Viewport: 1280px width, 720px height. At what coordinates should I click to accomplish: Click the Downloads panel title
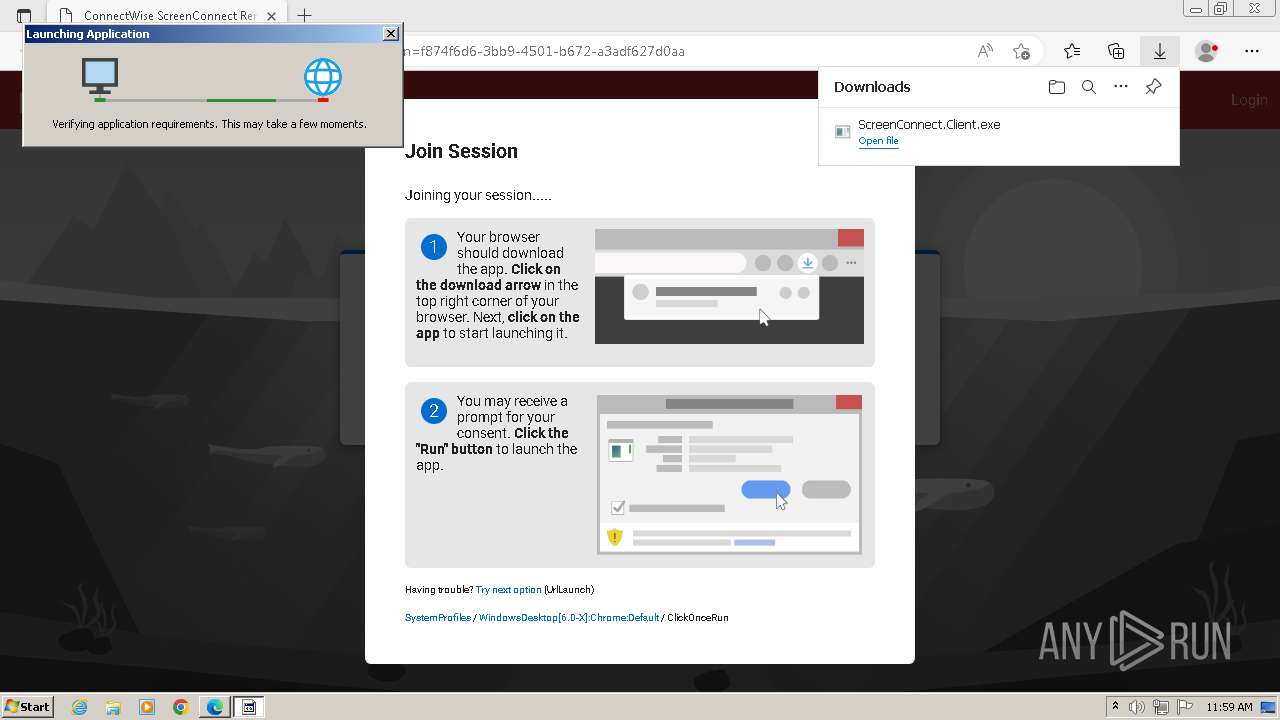click(872, 87)
